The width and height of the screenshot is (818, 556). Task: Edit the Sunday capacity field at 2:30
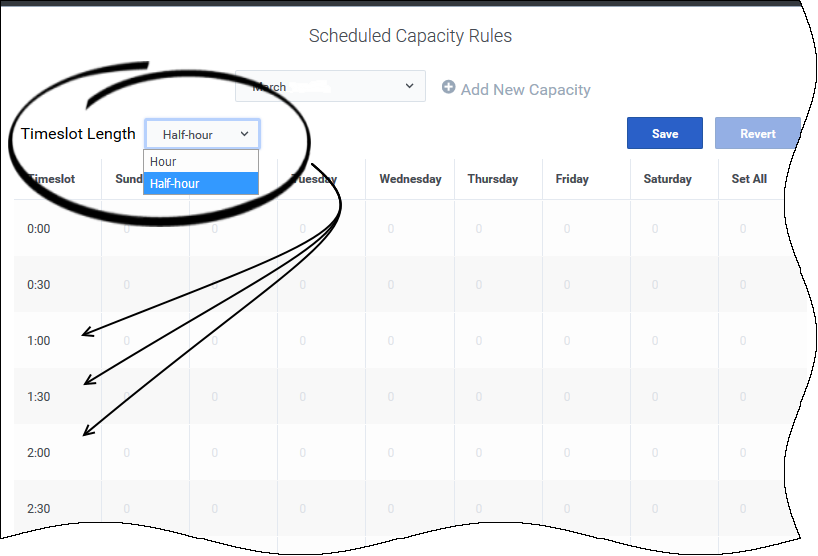pos(127,509)
